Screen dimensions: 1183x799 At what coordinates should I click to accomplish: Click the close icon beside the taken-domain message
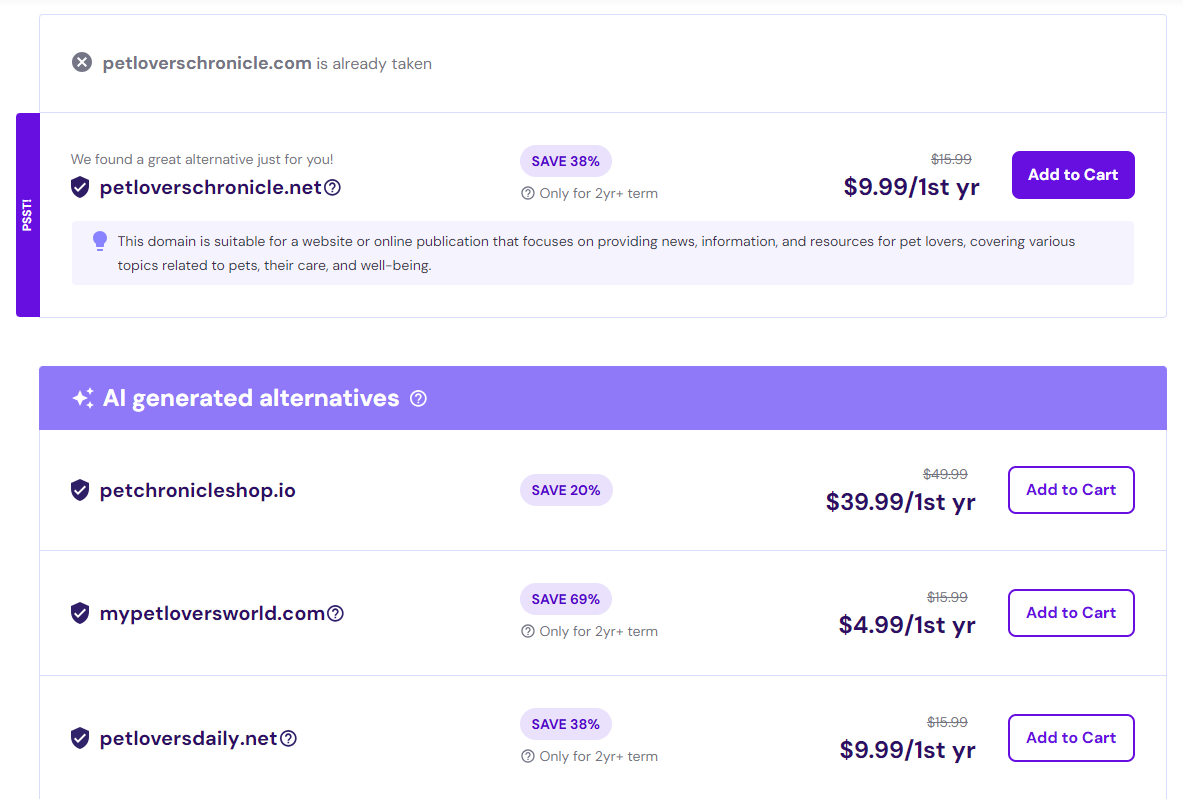coord(82,61)
